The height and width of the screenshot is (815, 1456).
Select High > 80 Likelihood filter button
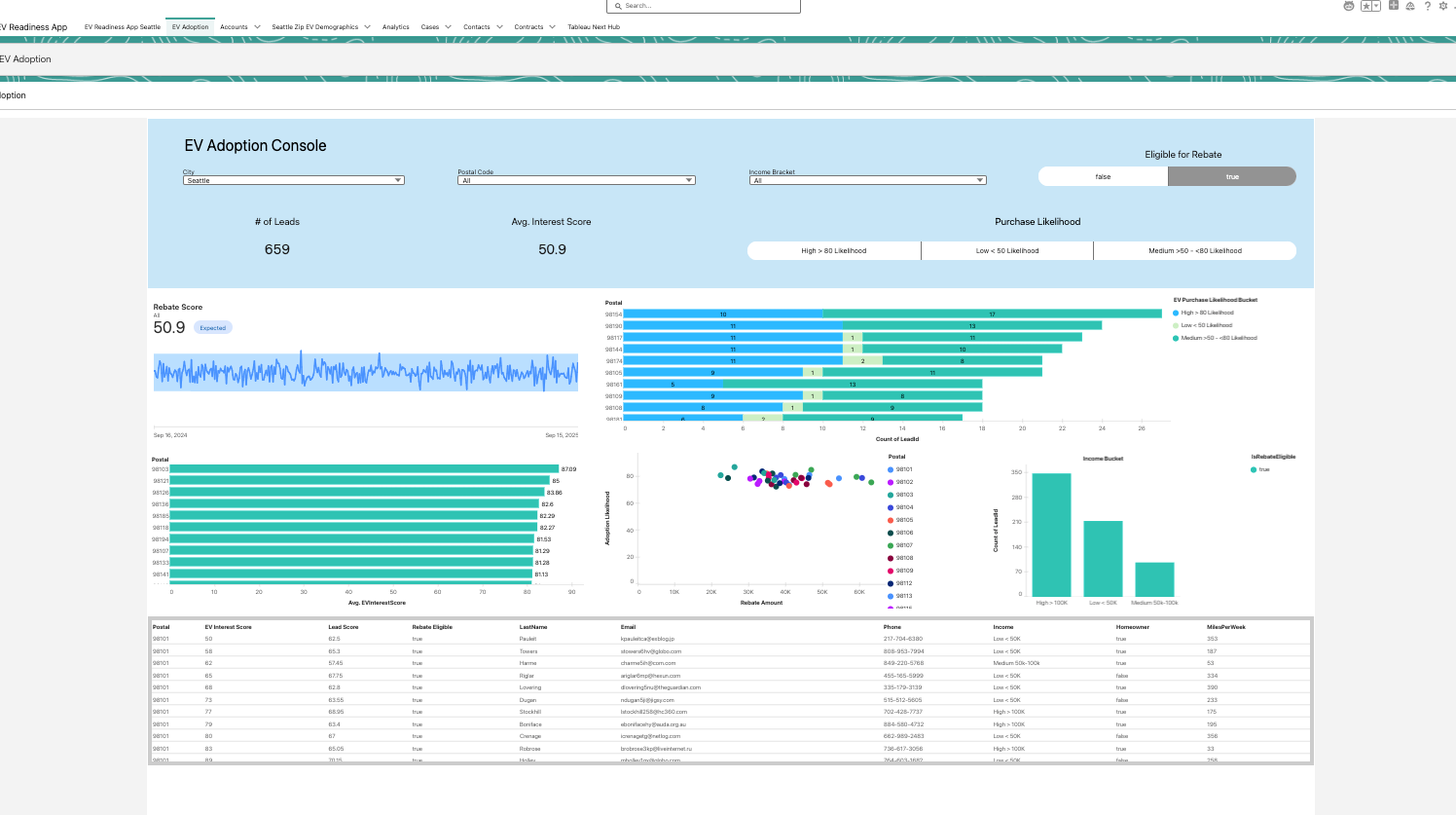click(x=834, y=250)
